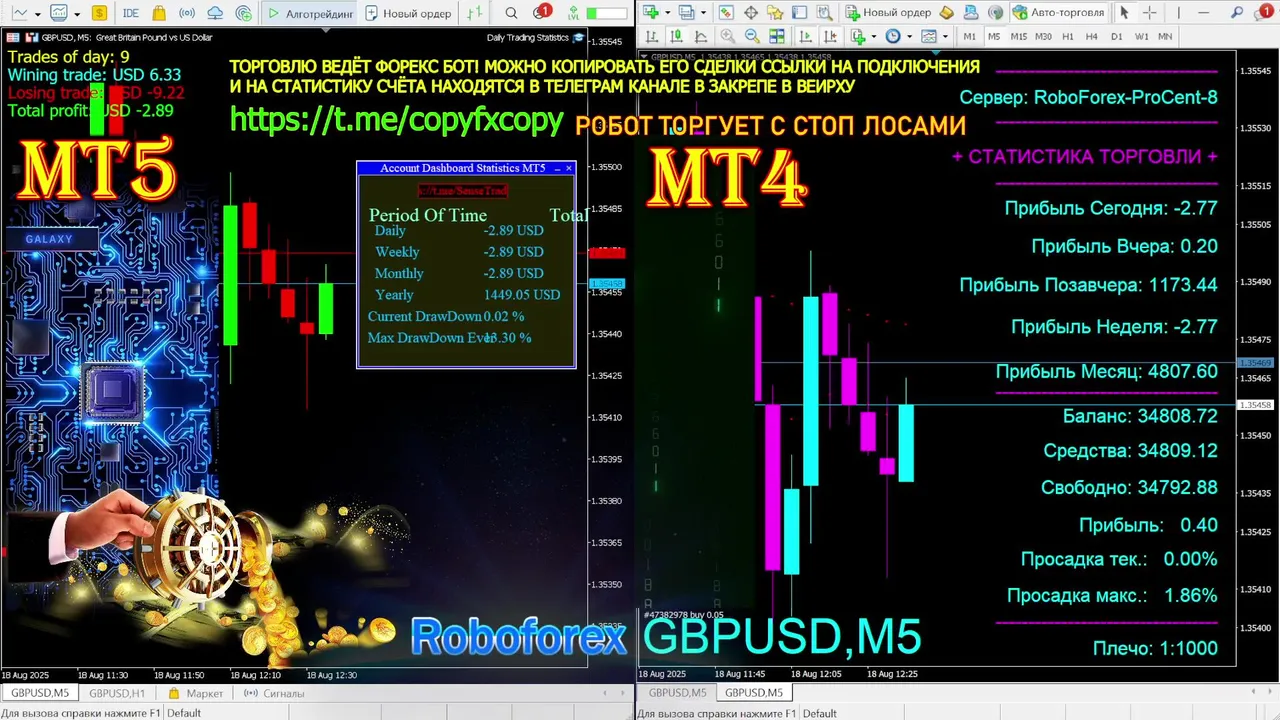The image size is (1280, 720).
Task: Toggle the Market Watch window icon in MT4
Action: [x=726, y=12]
